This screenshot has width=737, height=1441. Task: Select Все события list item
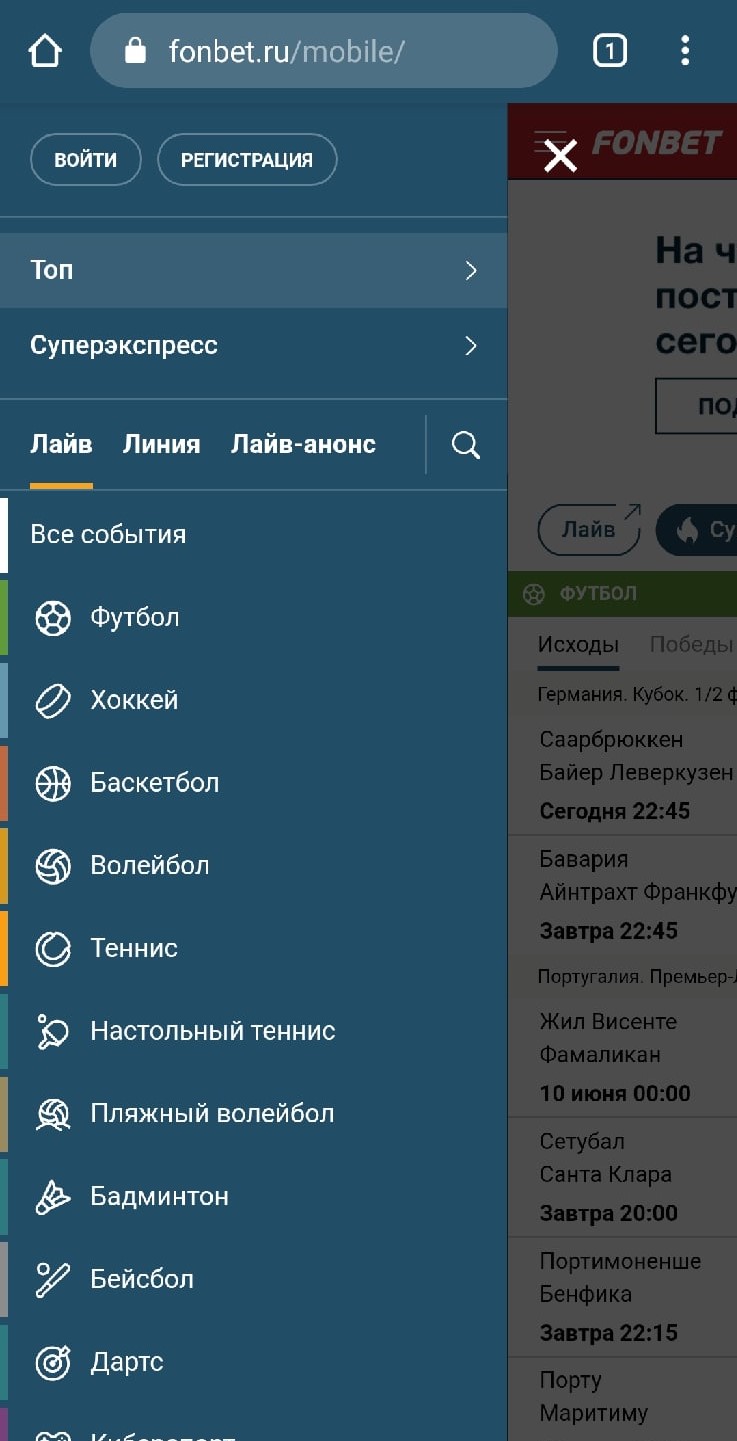[x=108, y=534]
